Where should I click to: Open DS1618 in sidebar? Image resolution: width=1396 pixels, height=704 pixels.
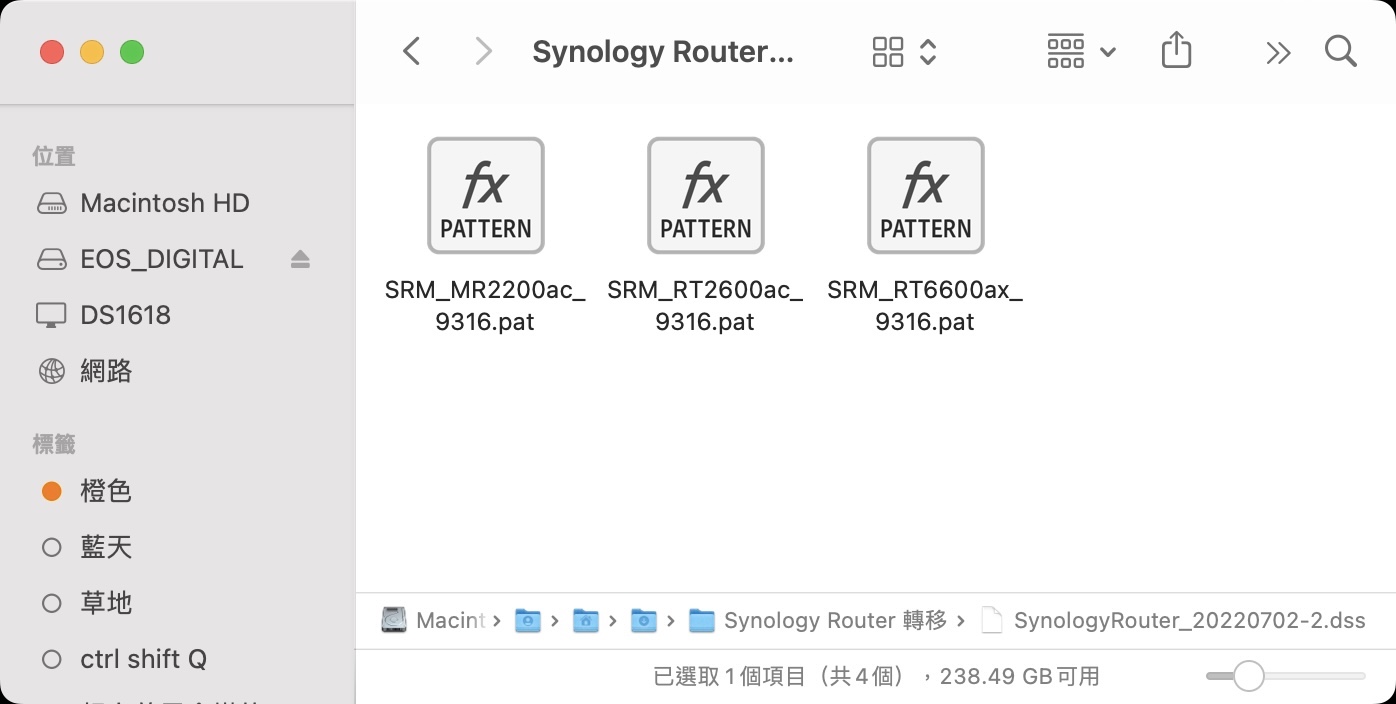pos(125,315)
